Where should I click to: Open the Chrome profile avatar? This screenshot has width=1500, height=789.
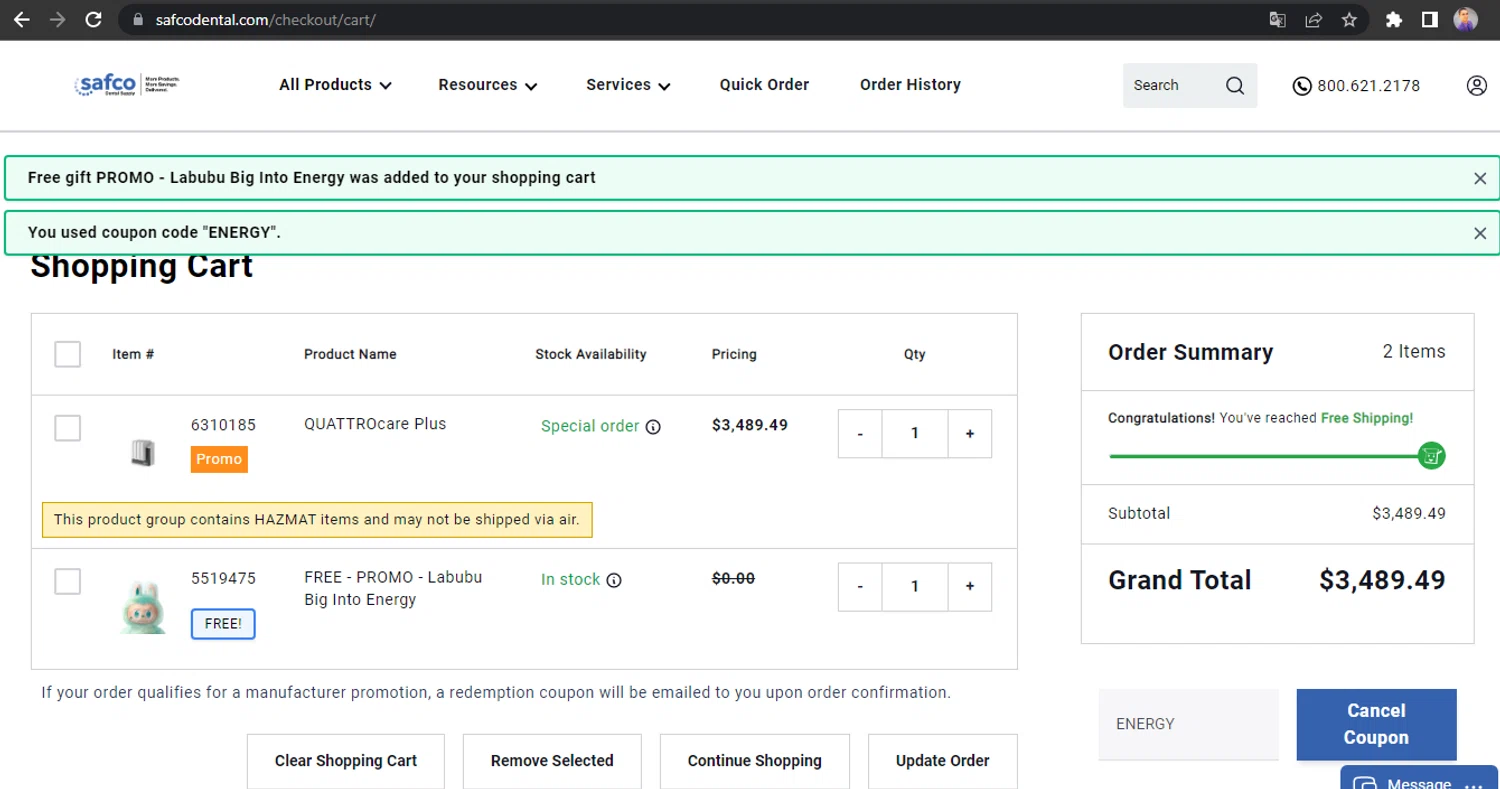(1466, 19)
